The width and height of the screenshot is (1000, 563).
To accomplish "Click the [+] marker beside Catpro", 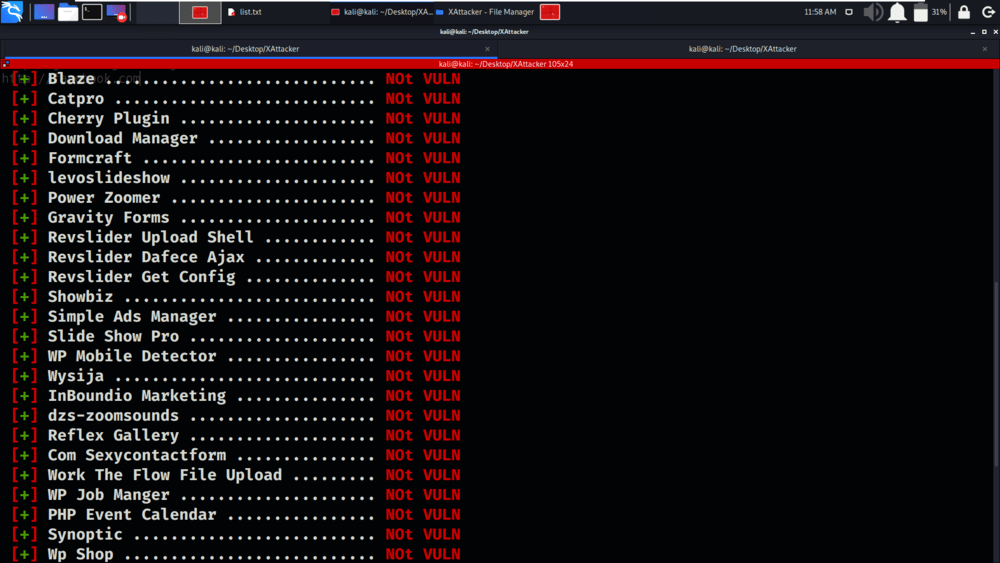I will [x=24, y=99].
